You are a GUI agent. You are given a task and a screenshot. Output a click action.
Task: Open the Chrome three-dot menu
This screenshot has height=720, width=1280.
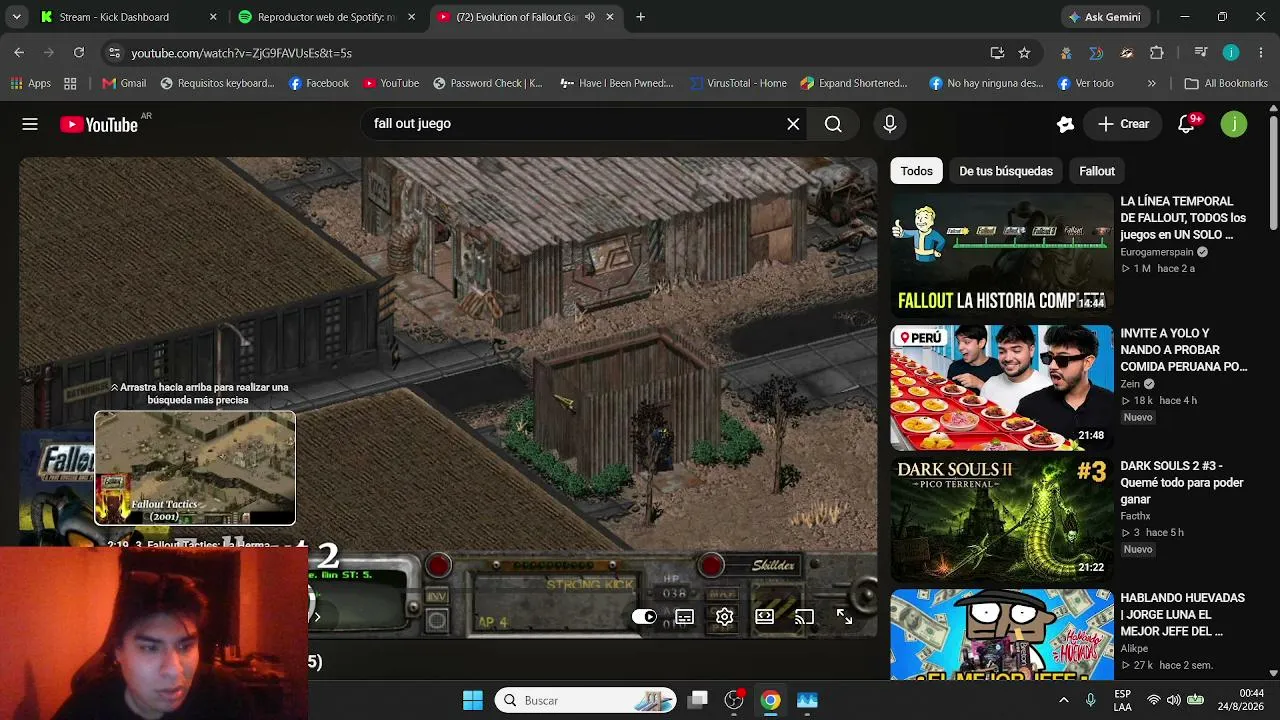point(1261,53)
